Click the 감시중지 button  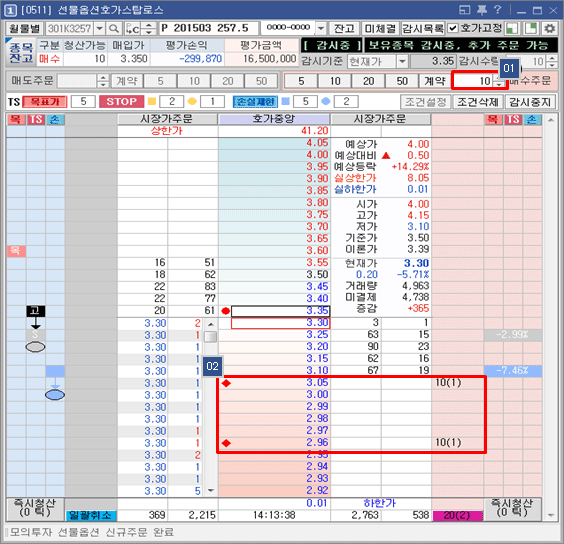click(x=531, y=102)
